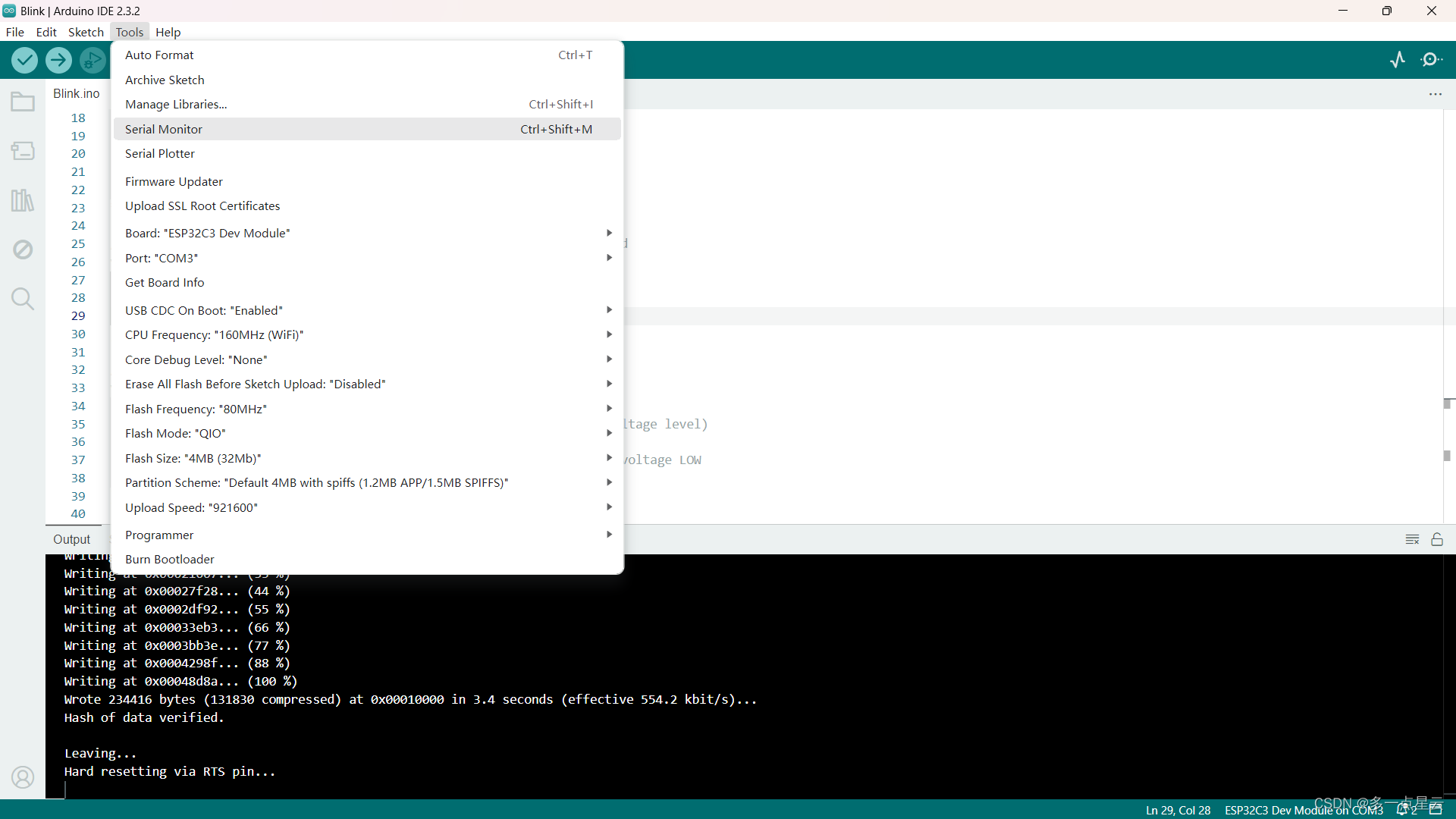Click the Verify checkmark button

[x=24, y=60]
